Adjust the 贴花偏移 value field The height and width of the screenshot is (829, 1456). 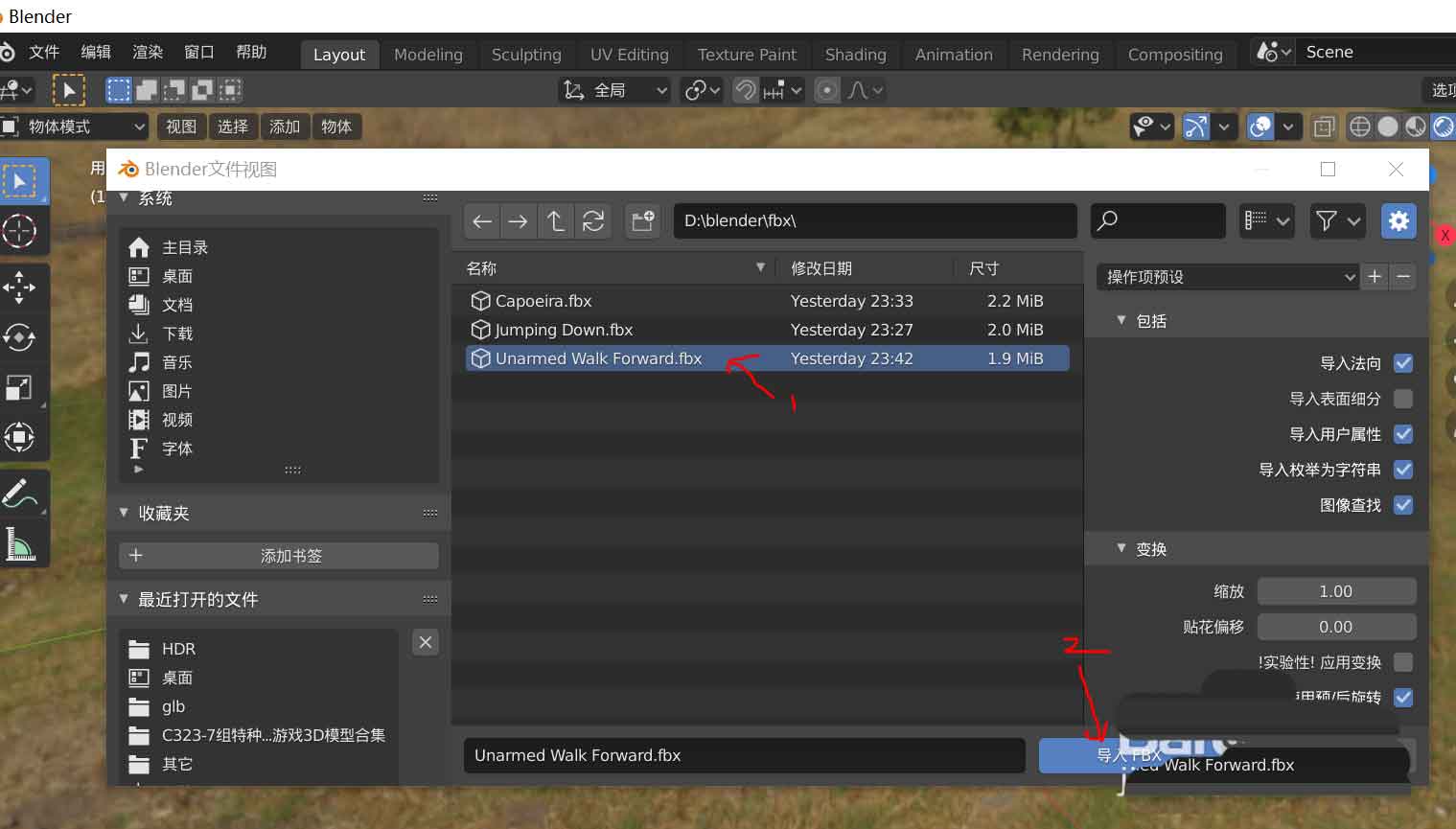point(1336,627)
